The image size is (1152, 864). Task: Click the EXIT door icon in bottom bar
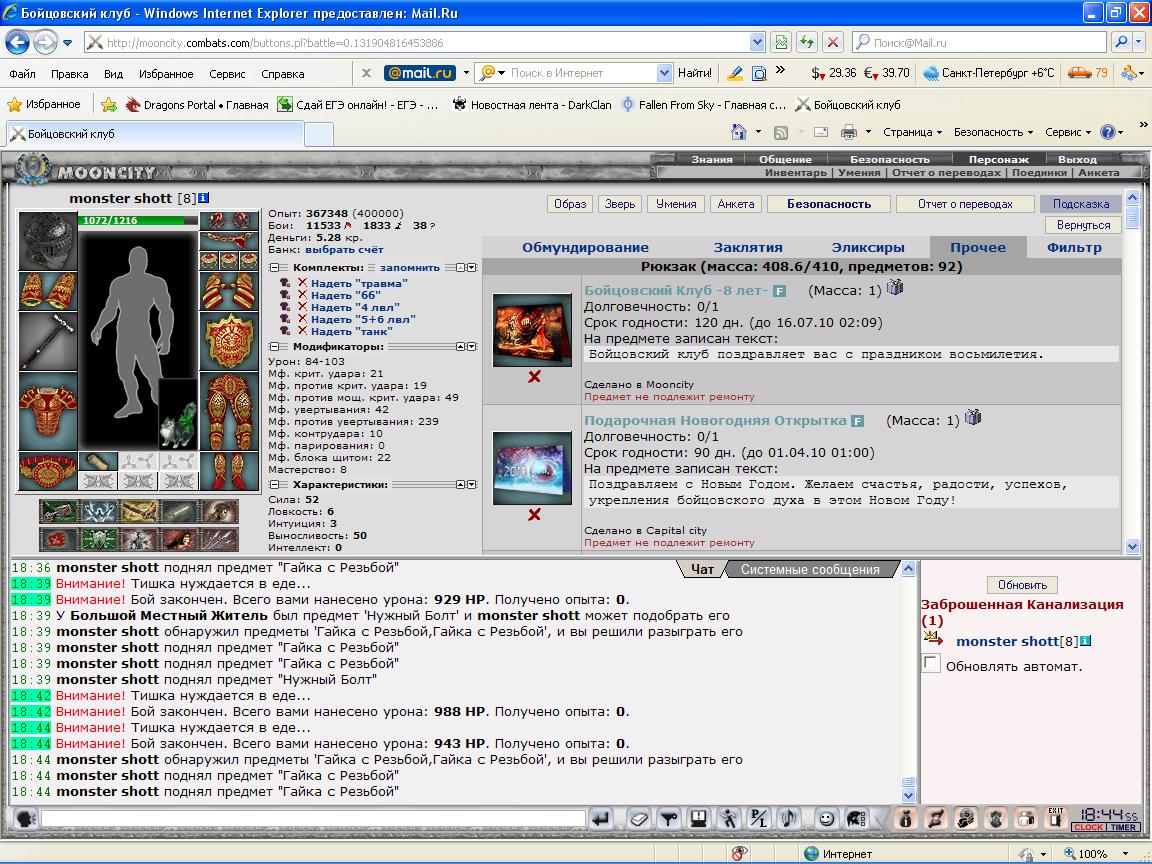pos(1056,817)
